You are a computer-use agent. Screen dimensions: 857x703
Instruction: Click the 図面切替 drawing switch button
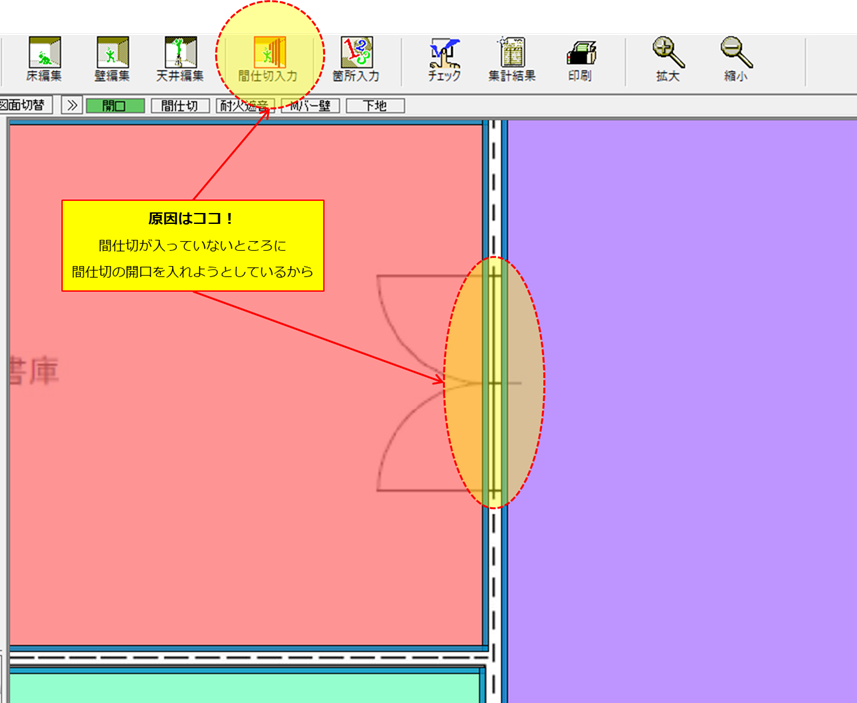click(x=26, y=105)
